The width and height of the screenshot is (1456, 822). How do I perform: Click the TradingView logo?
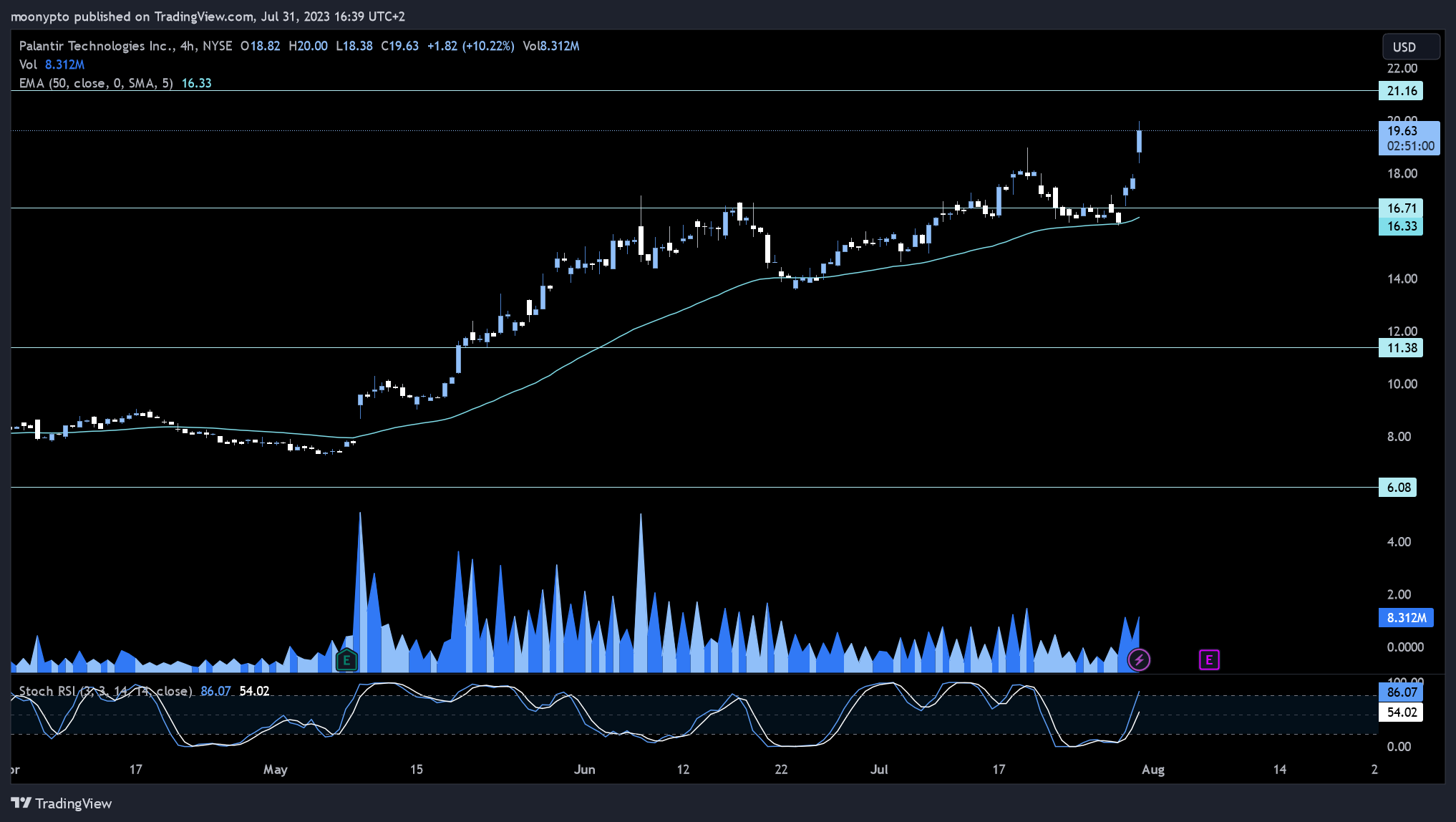pyautogui.click(x=62, y=803)
